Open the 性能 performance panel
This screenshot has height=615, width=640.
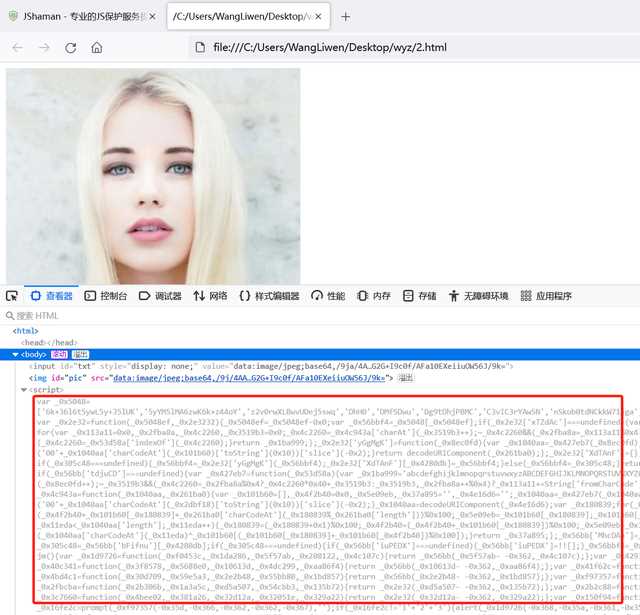tap(328, 296)
